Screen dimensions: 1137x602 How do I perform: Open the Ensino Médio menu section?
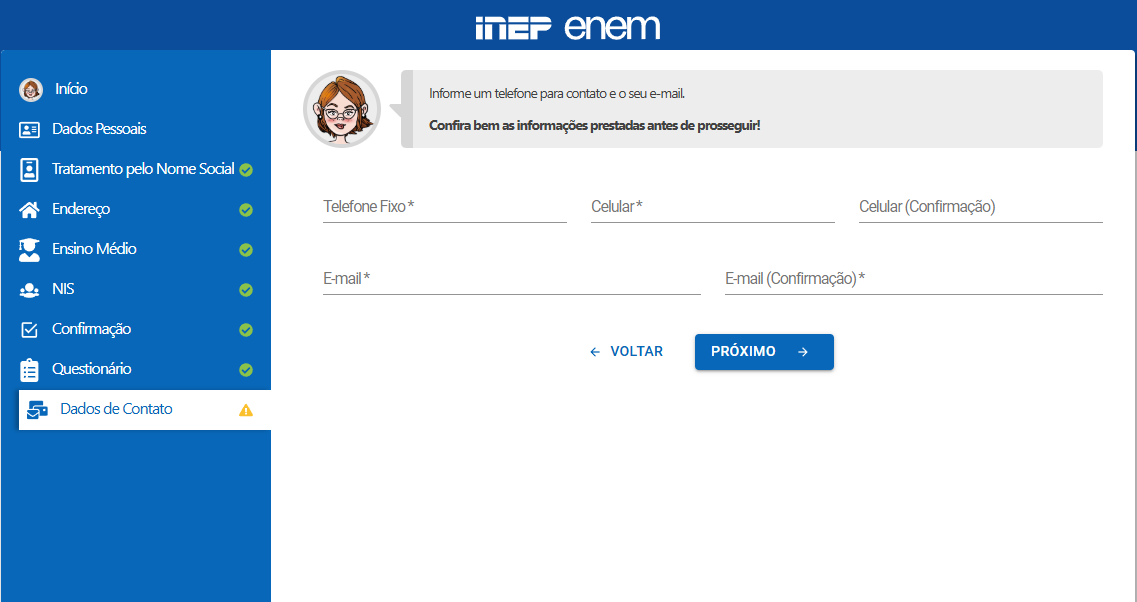[94, 249]
